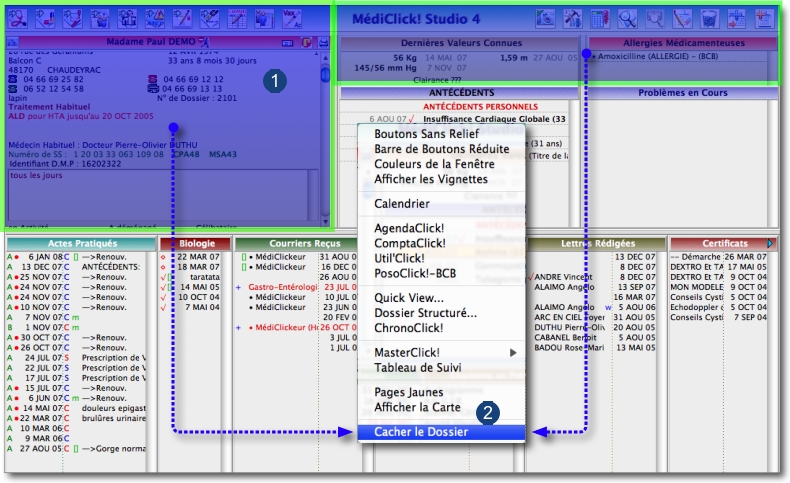Image resolution: width=790 pixels, height=483 pixels.
Task: Click the camera snapshot icon
Action: click(545, 19)
